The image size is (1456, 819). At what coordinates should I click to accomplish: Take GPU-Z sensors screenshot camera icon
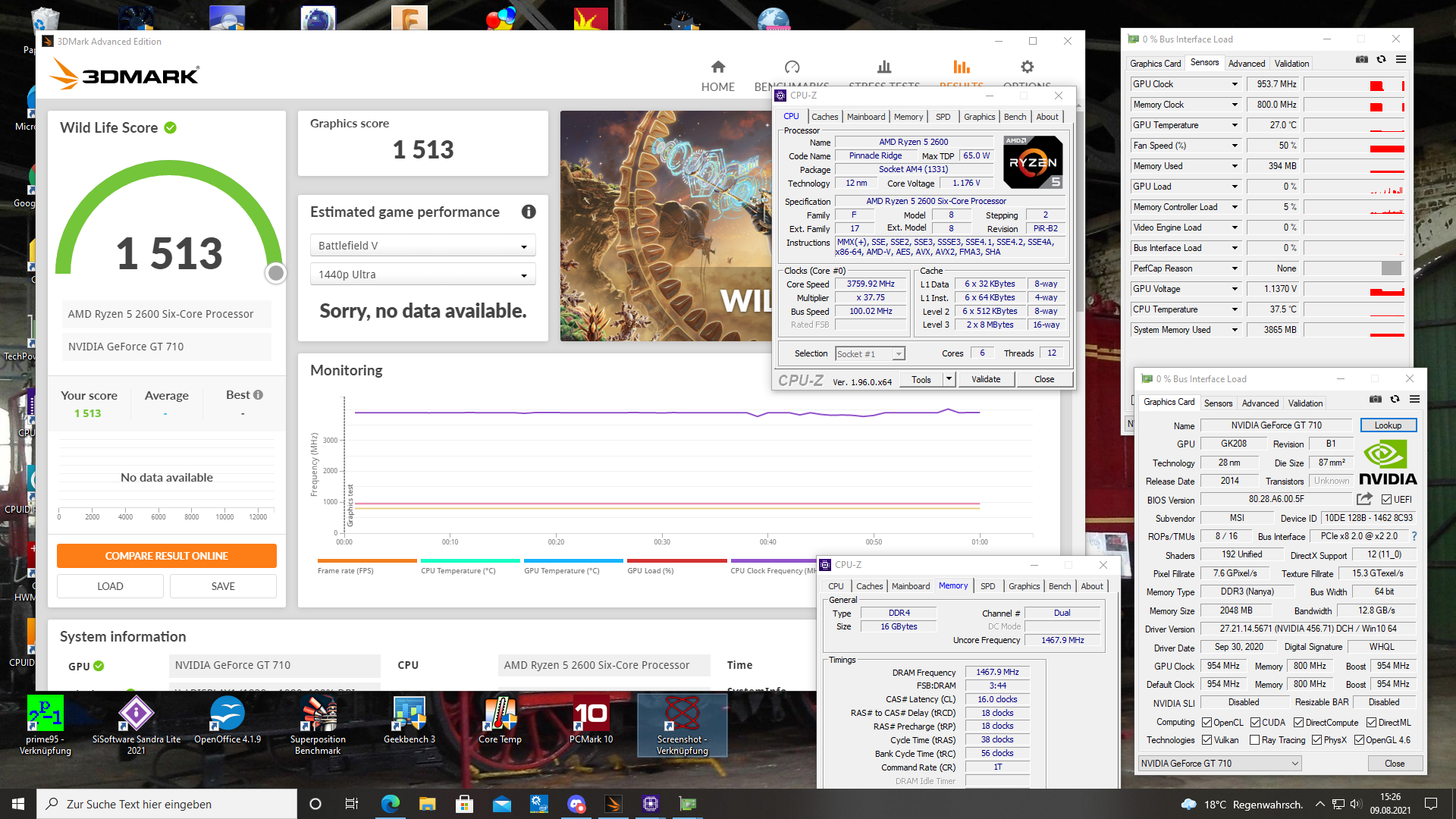click(x=1362, y=59)
